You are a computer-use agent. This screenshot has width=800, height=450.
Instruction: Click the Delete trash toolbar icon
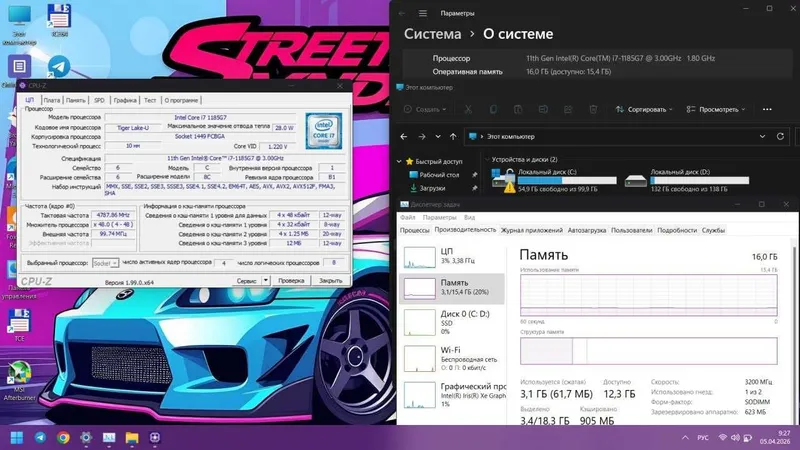point(593,109)
